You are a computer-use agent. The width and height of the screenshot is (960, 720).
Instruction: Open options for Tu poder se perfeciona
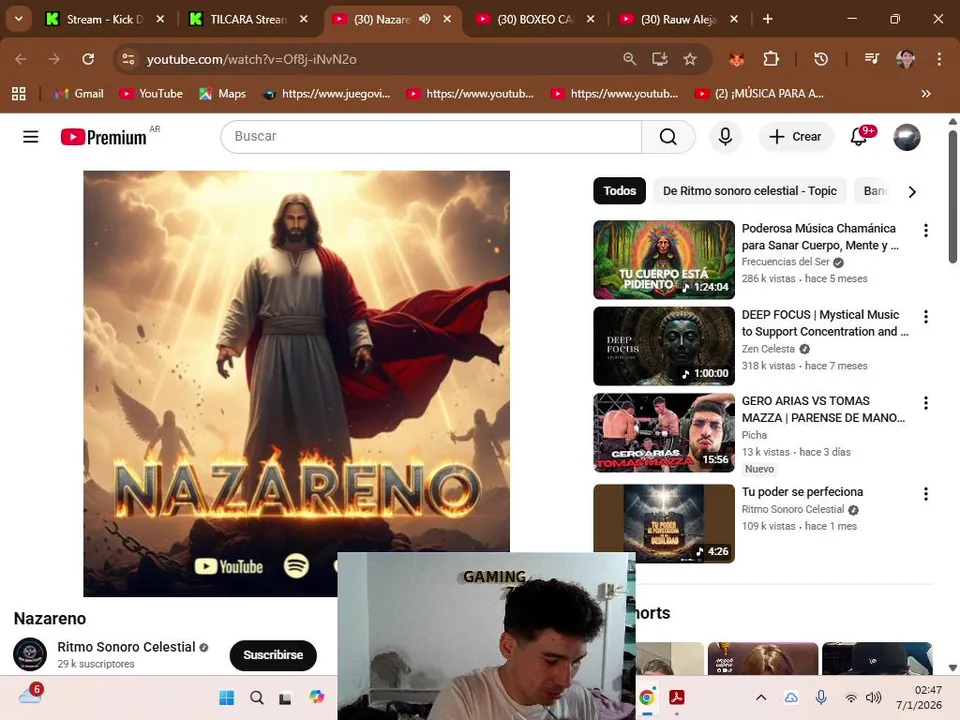[x=926, y=493]
